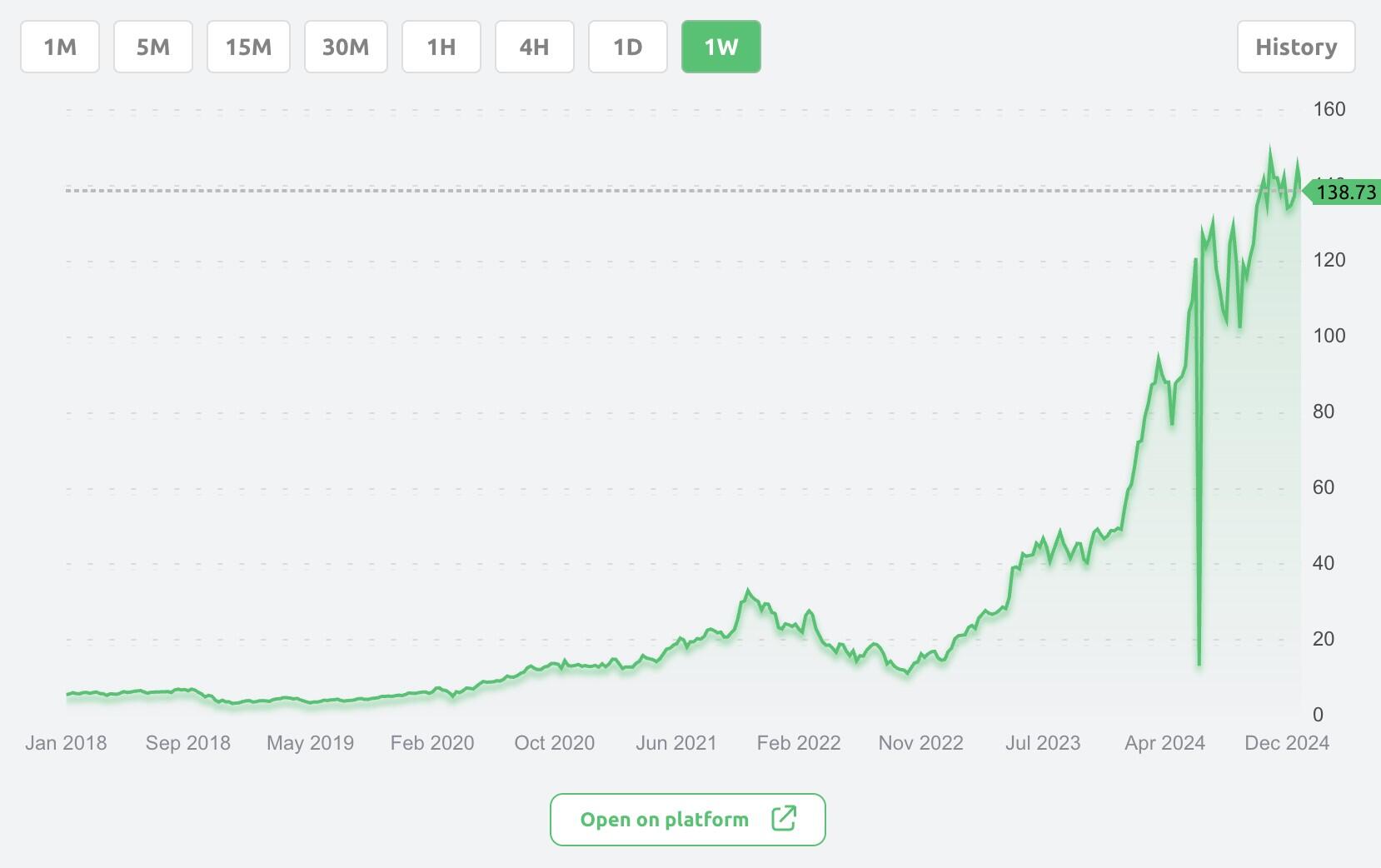Click the late 2021 local peak on chart
1381x868 pixels.
click(748, 591)
